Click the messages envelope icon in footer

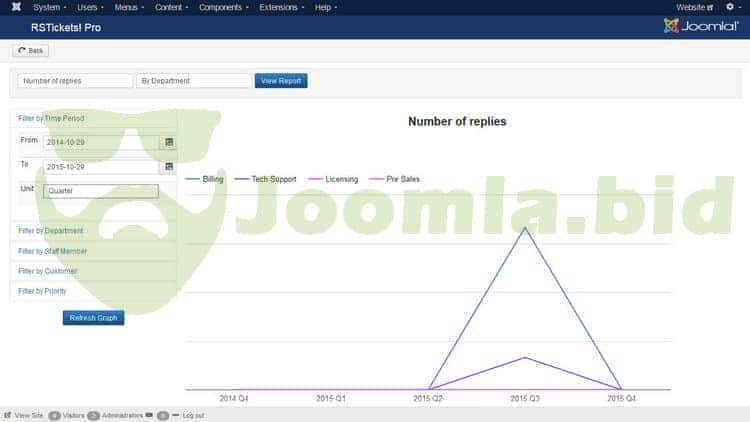click(149, 415)
